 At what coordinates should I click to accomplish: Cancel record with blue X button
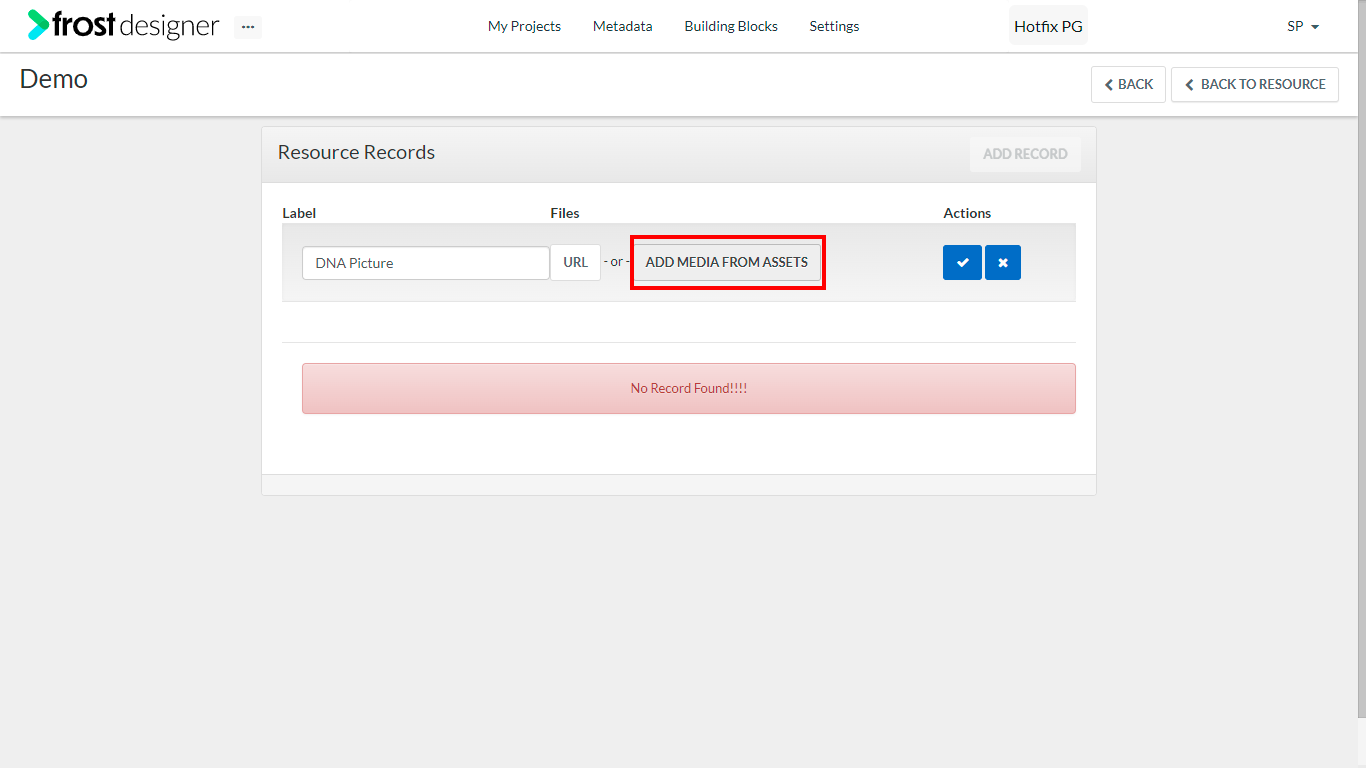pos(1003,262)
